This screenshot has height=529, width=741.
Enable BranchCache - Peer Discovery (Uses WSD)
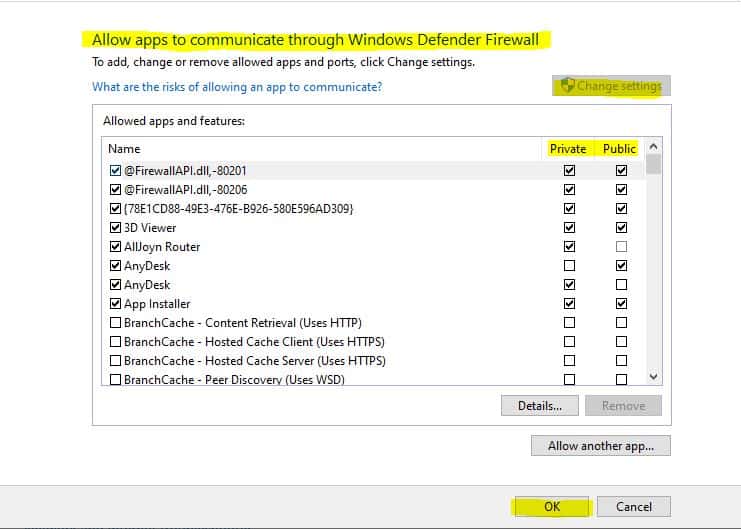click(115, 379)
